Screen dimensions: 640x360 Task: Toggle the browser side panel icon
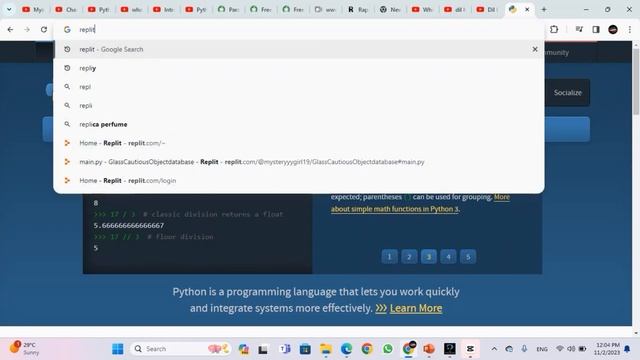(596, 29)
